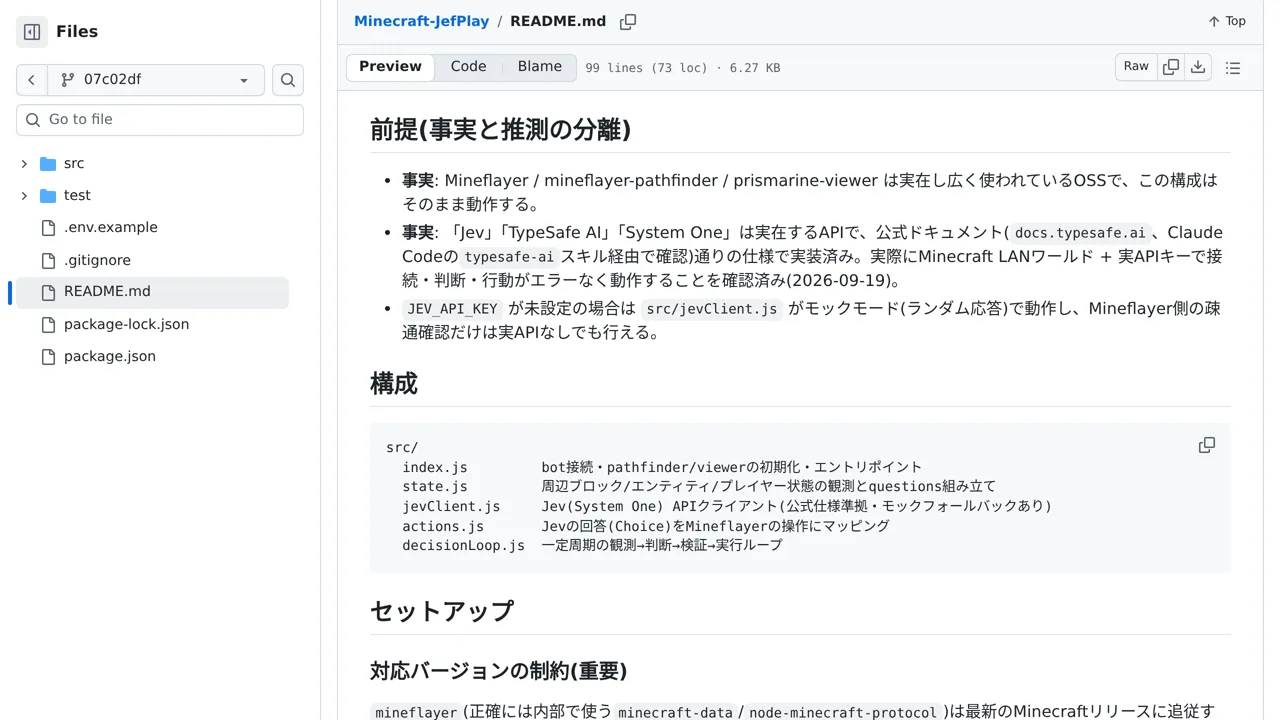Click the package-lock.json file icon
Screen dimensions: 1280x720
tap(48, 324)
